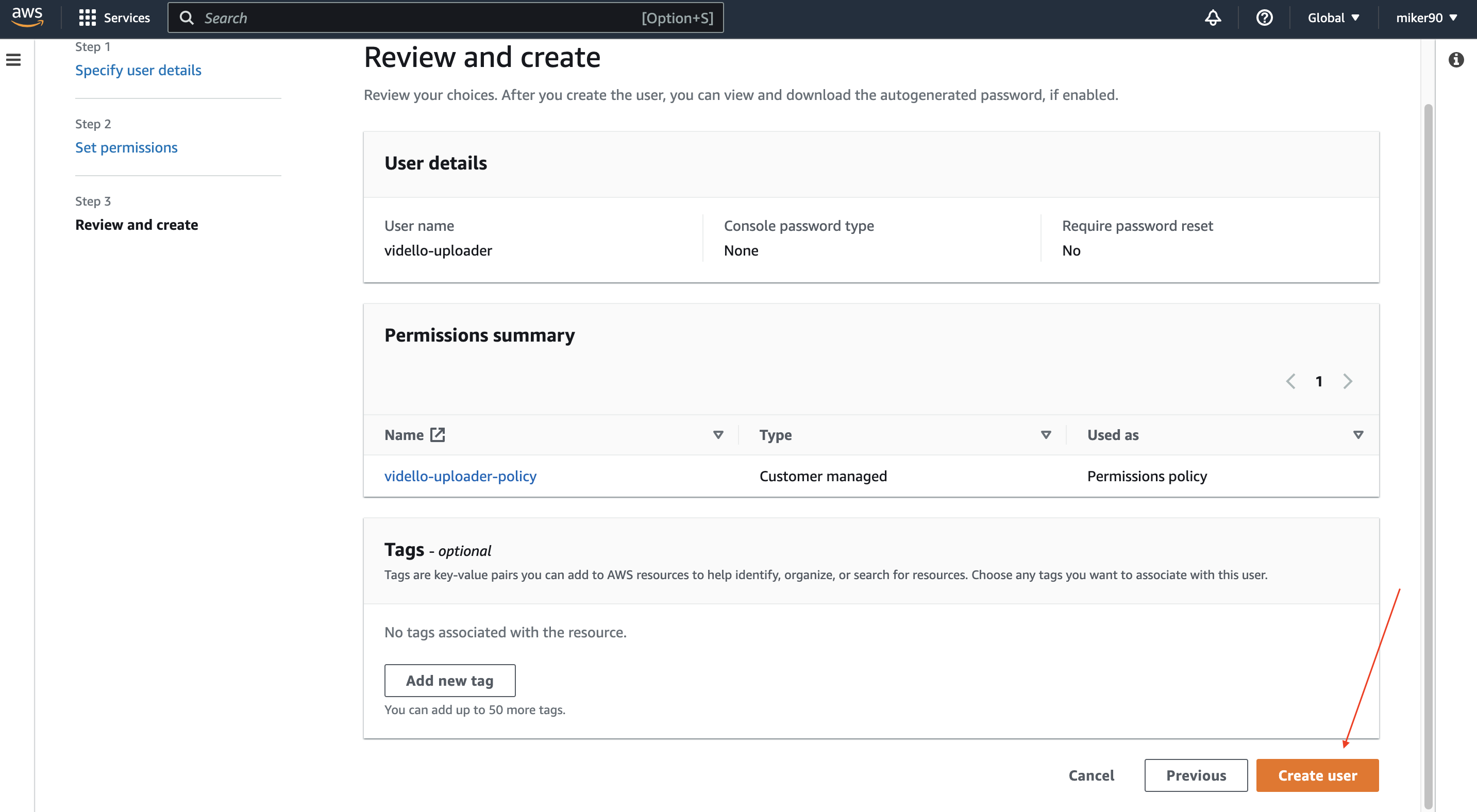
Task: Click the user name value vidello-uploader
Action: coord(438,250)
